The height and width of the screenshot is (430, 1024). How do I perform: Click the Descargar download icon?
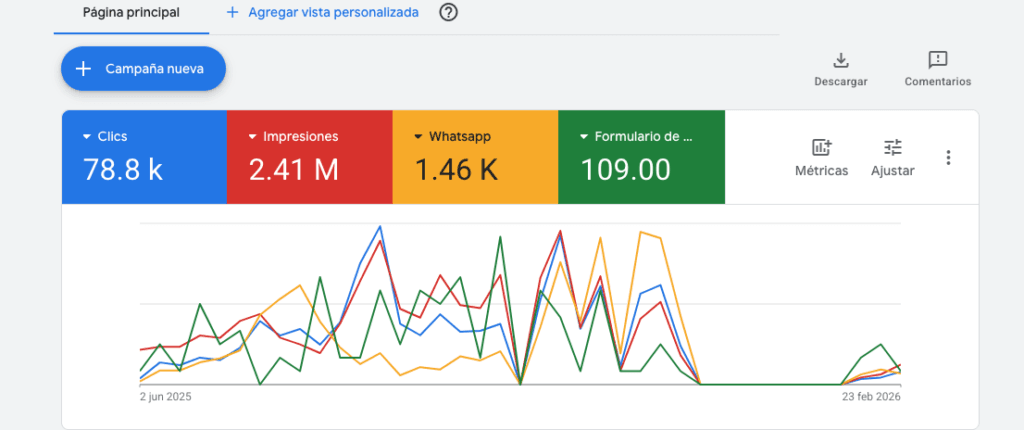click(x=840, y=60)
